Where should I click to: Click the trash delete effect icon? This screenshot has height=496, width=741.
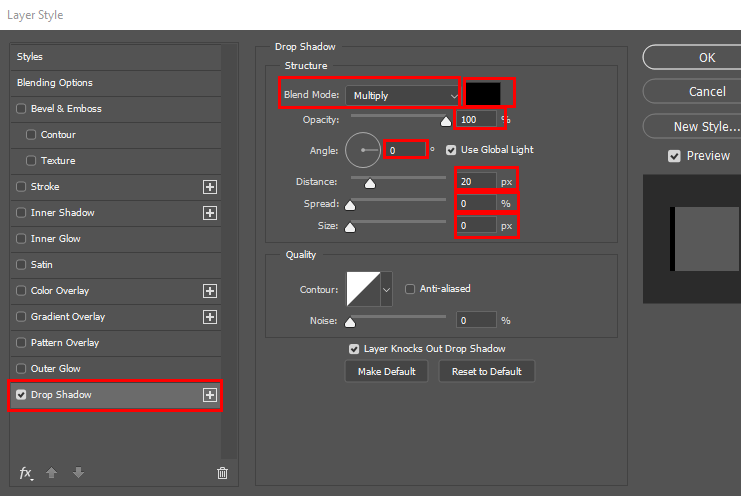222,473
